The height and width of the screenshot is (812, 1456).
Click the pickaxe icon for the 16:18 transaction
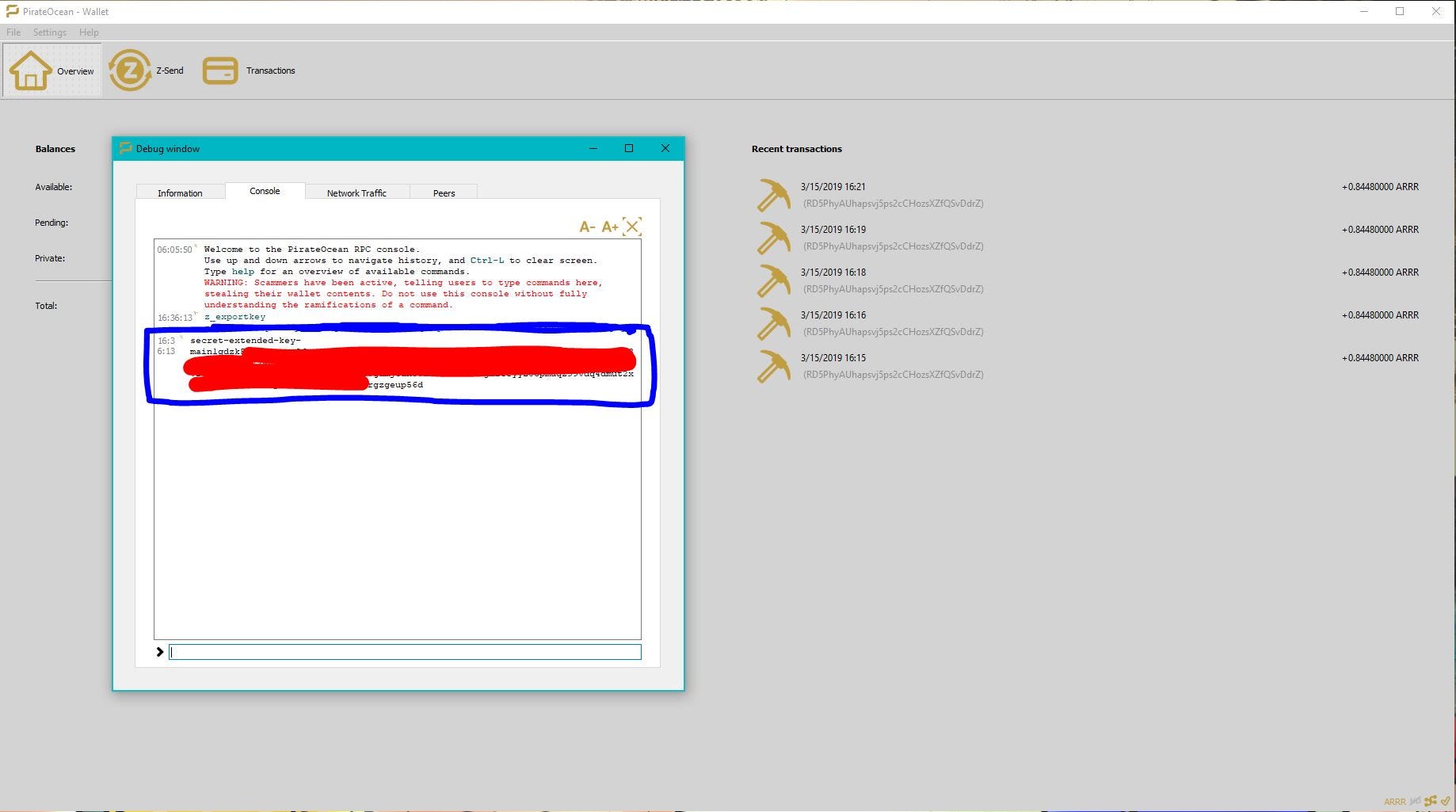click(x=773, y=280)
